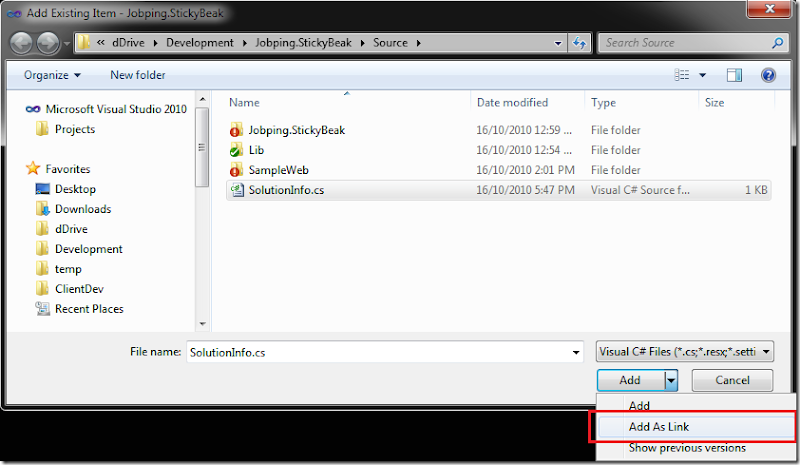Select dDrive in the breadcrumb path
Image resolution: width=800 pixels, height=465 pixels.
pyautogui.click(x=128, y=43)
